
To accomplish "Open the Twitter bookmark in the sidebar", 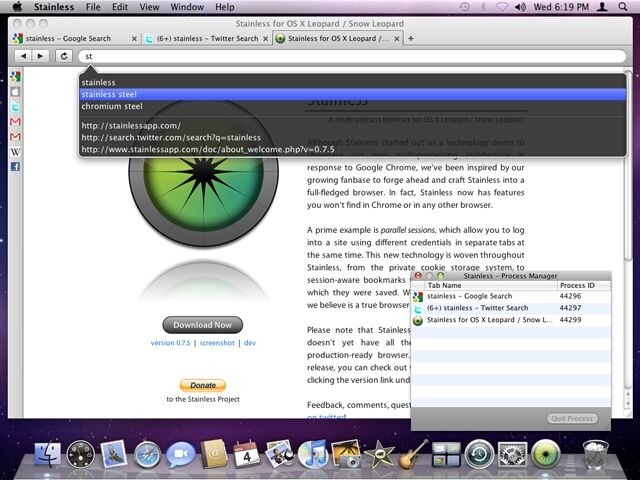I will pyautogui.click(x=16, y=107).
